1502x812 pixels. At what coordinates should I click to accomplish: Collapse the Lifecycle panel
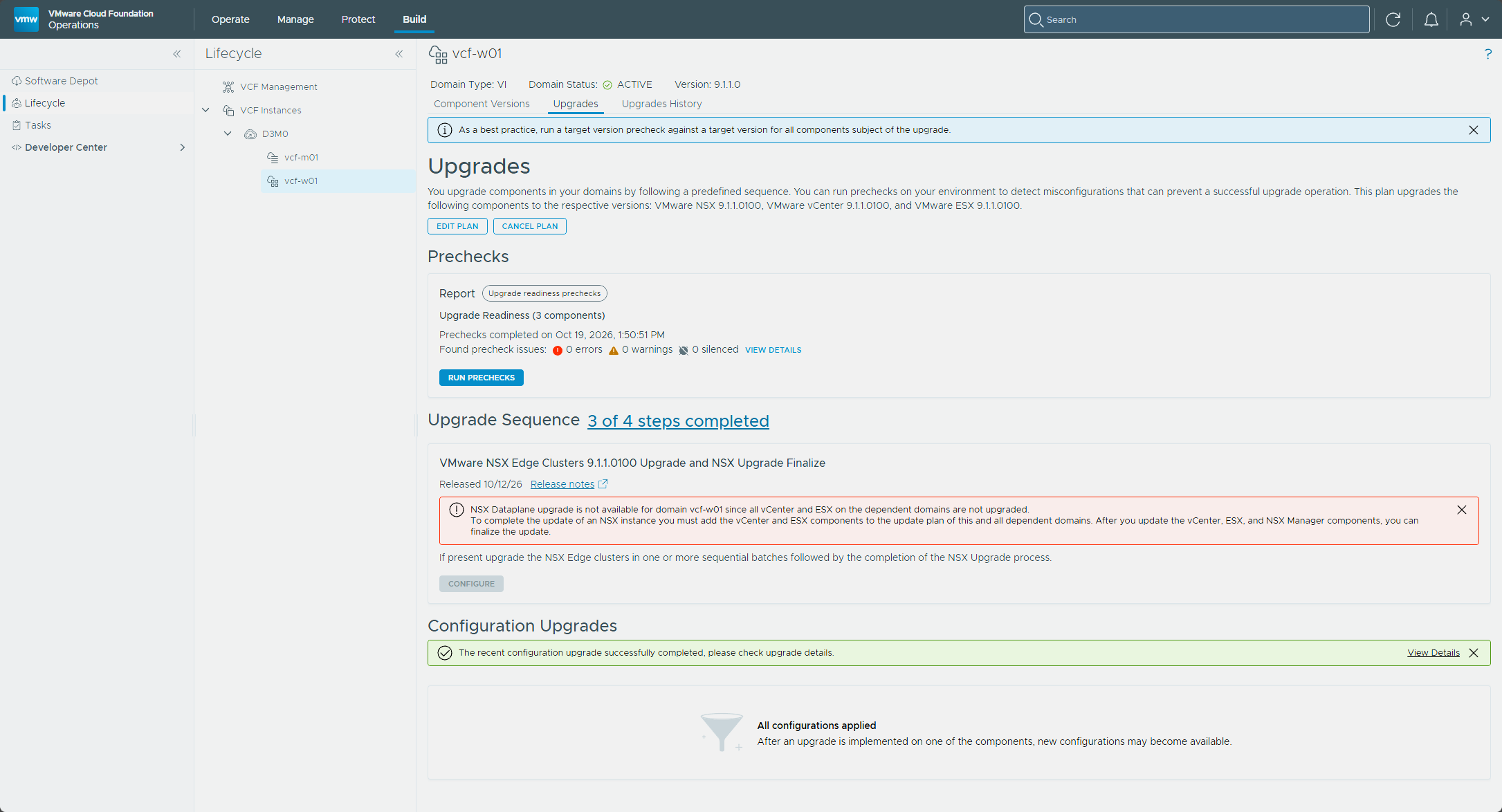(399, 54)
